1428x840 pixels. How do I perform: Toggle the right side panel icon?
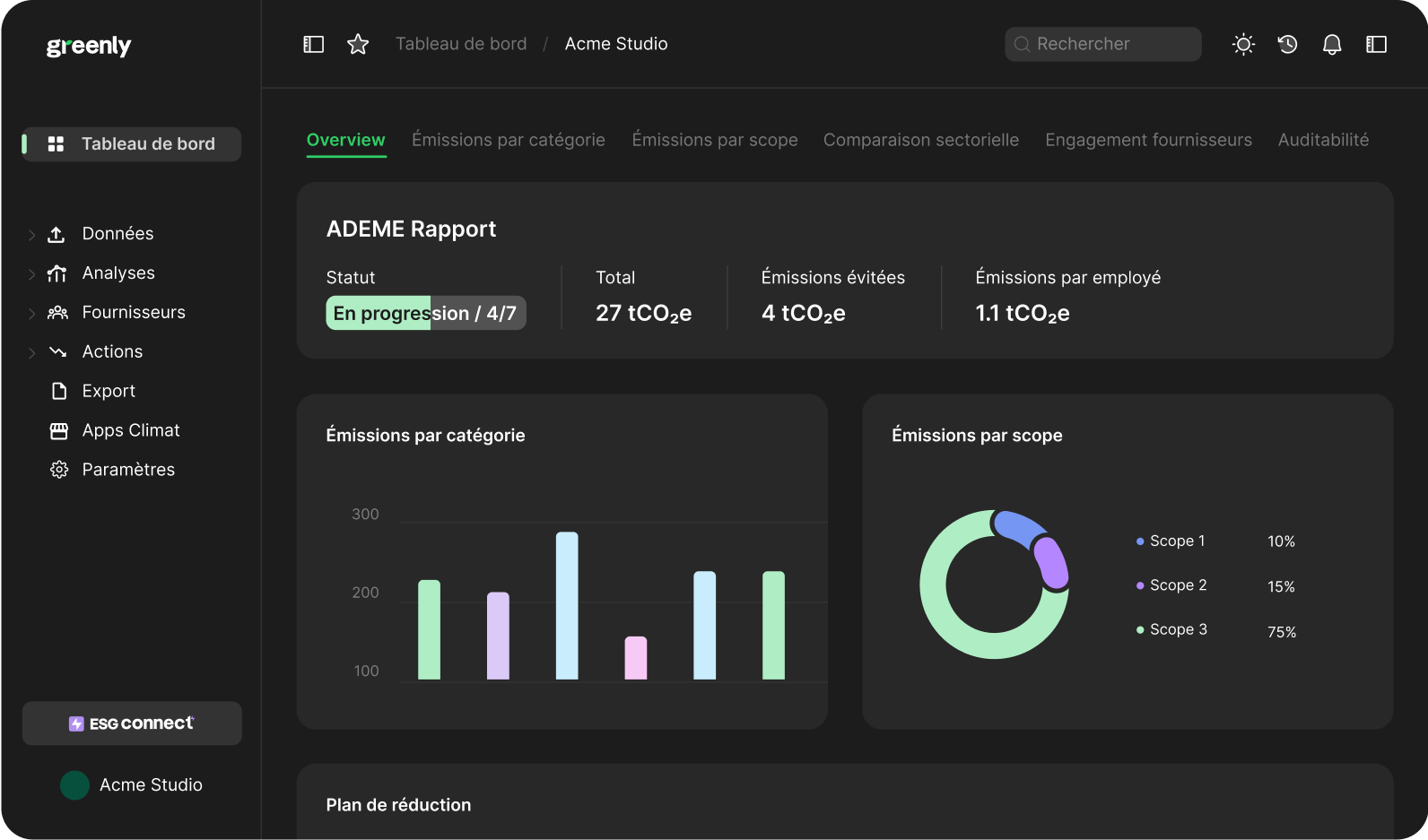1376,44
